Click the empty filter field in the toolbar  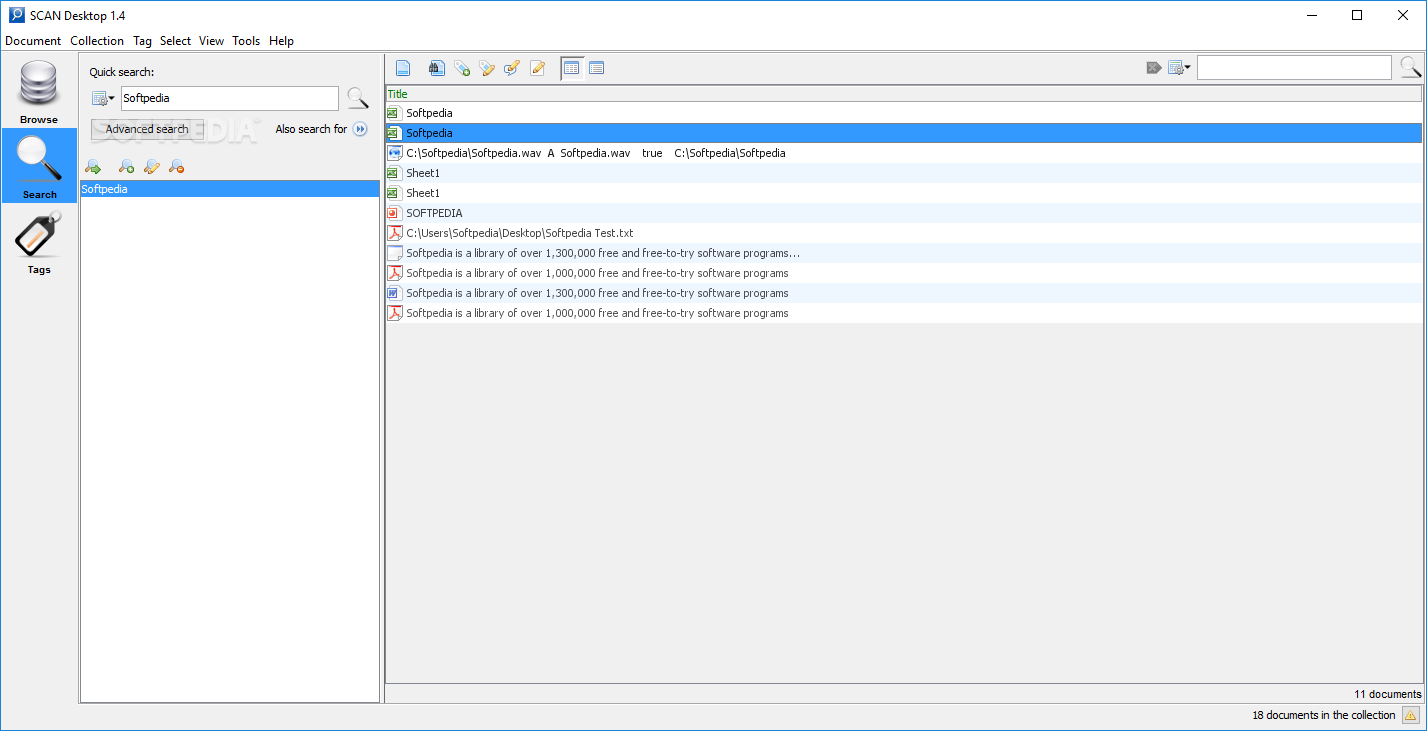[1294, 67]
